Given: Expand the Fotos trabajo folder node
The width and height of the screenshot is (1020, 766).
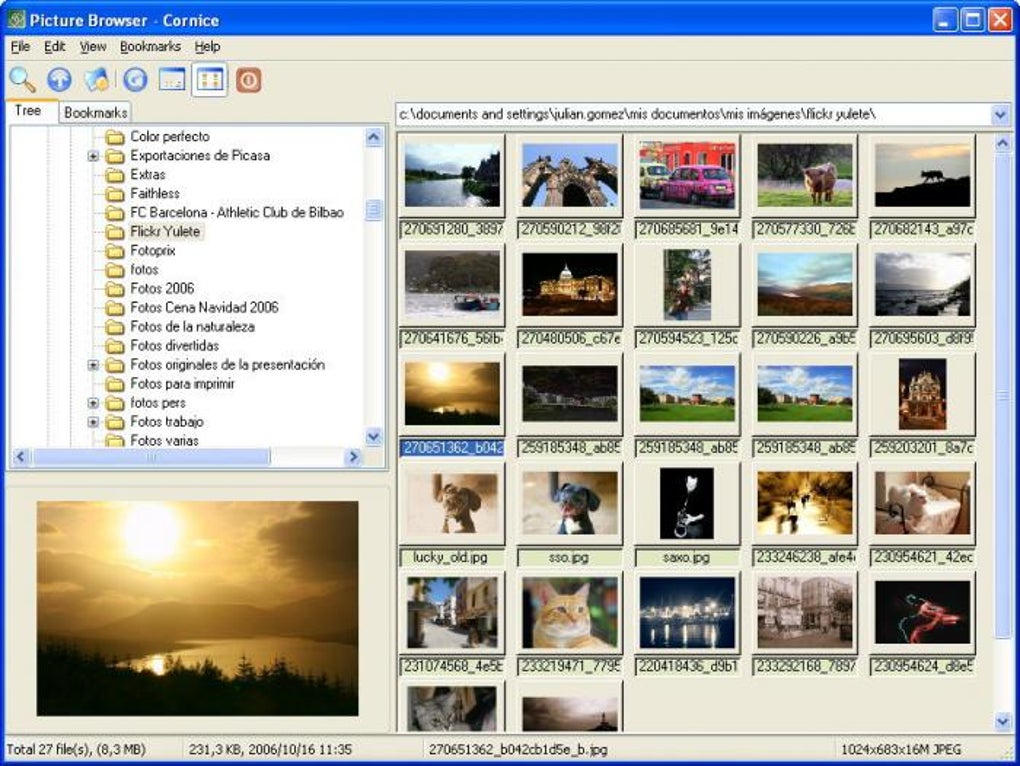Looking at the screenshot, I should (x=93, y=422).
